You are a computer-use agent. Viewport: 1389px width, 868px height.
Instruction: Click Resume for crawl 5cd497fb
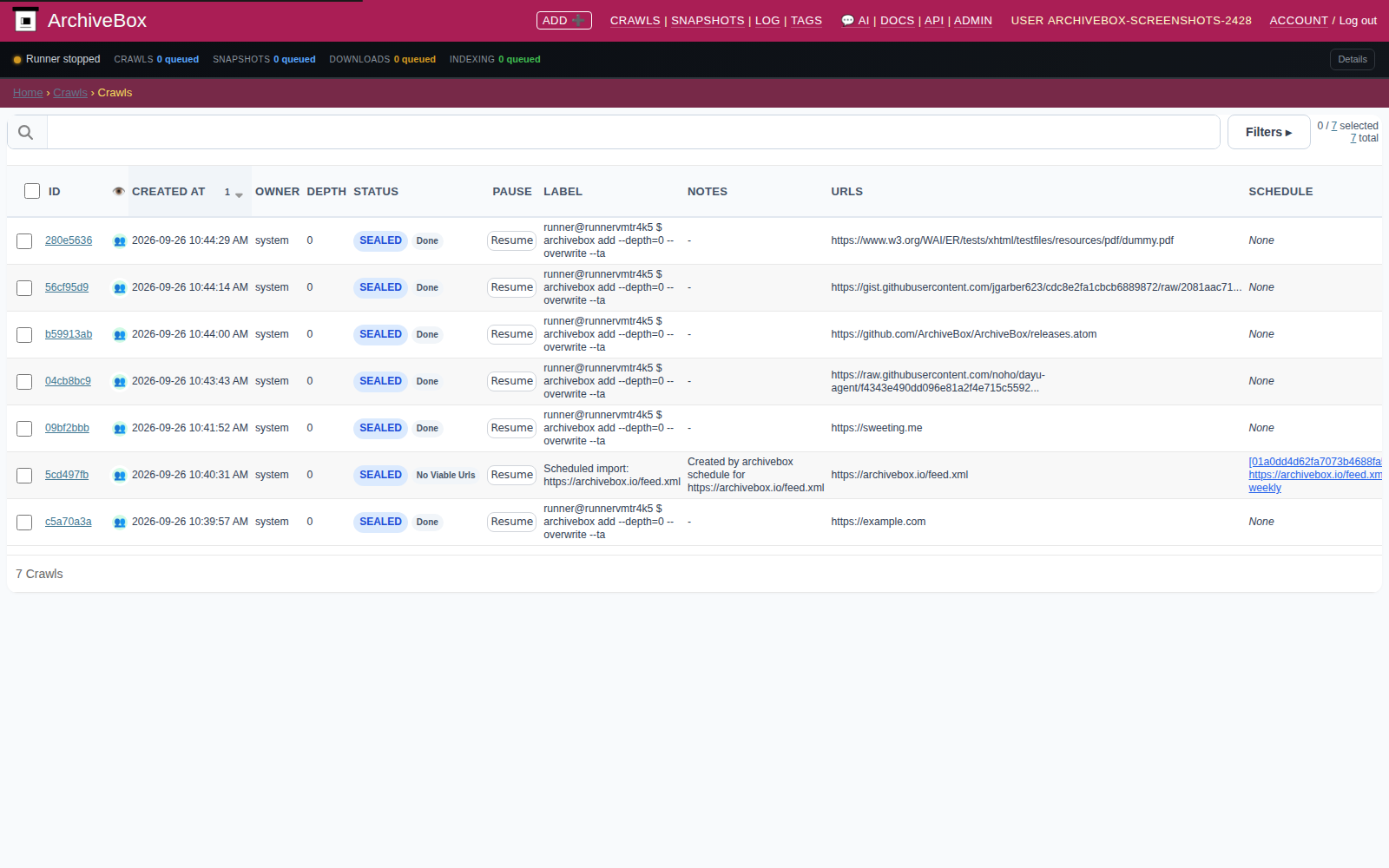[512, 475]
